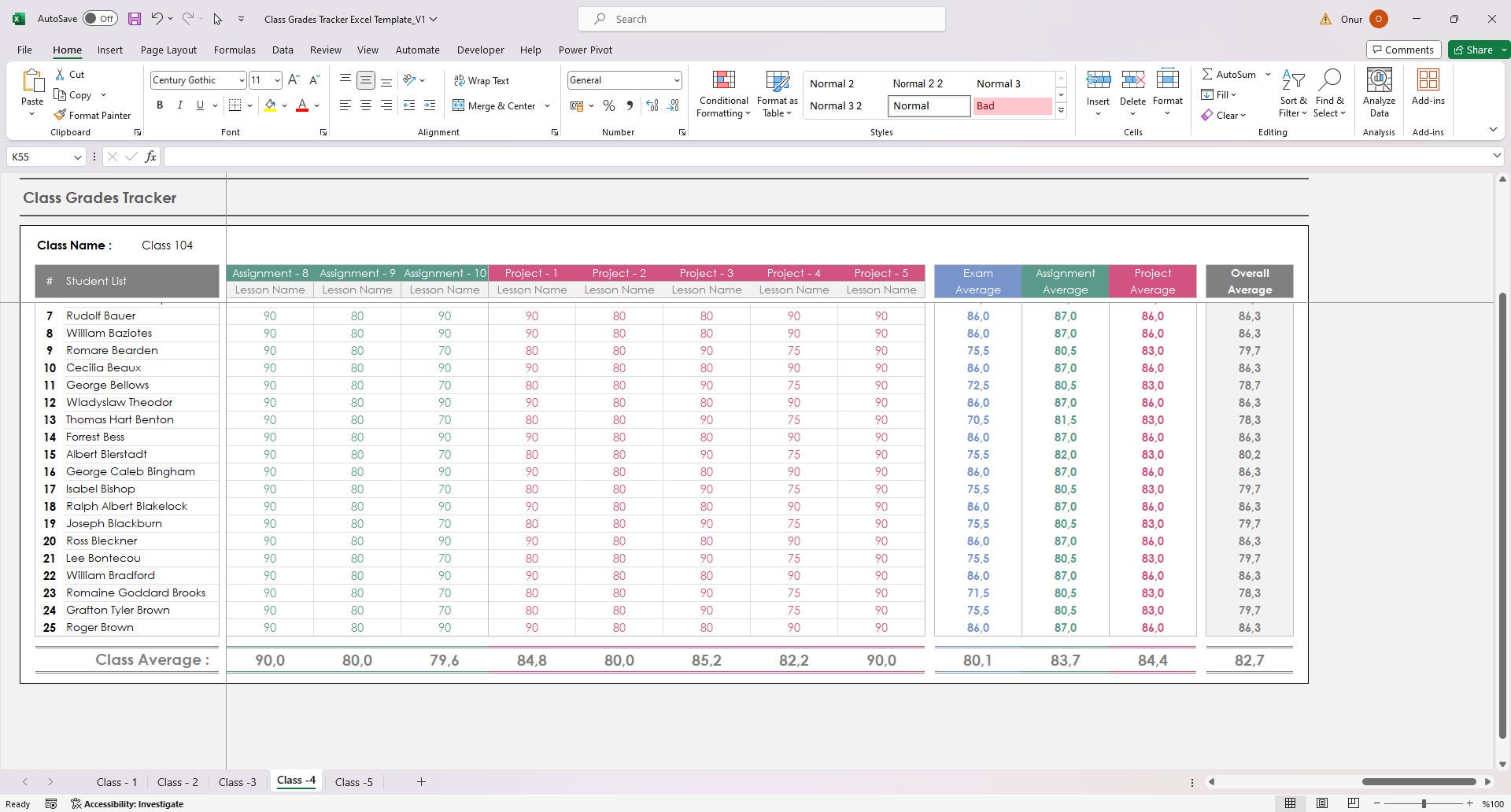Image resolution: width=1511 pixels, height=812 pixels.
Task: Open the Class - 2 sheet tab
Action: click(x=177, y=781)
